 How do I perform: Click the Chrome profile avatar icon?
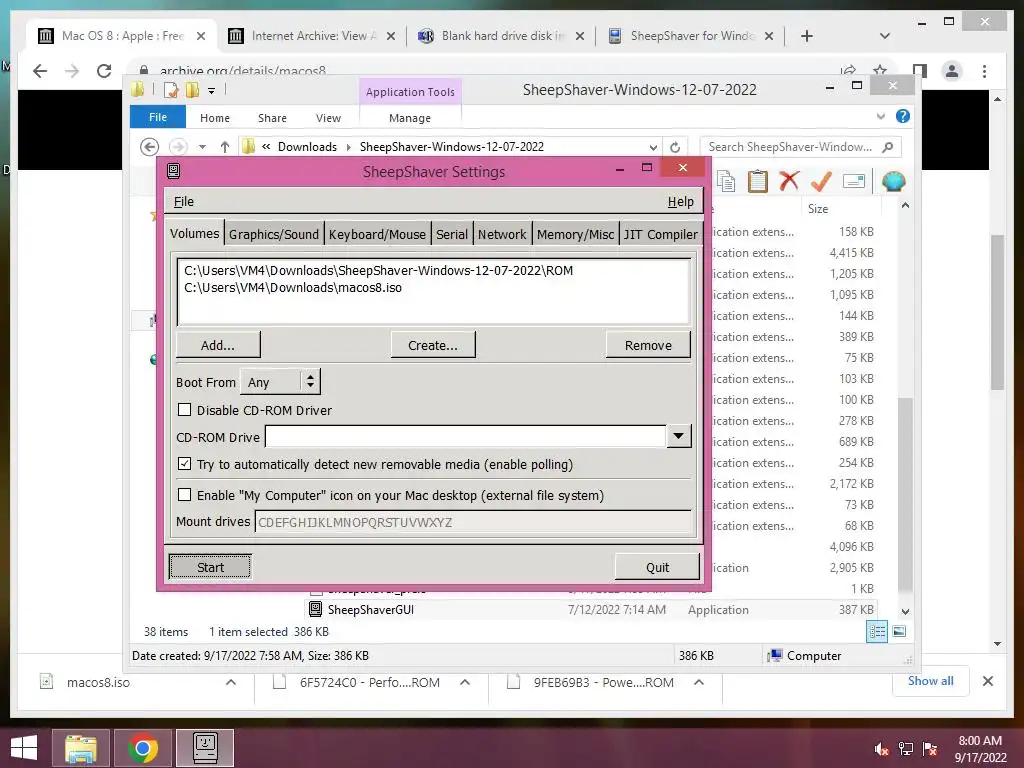pos(952,71)
